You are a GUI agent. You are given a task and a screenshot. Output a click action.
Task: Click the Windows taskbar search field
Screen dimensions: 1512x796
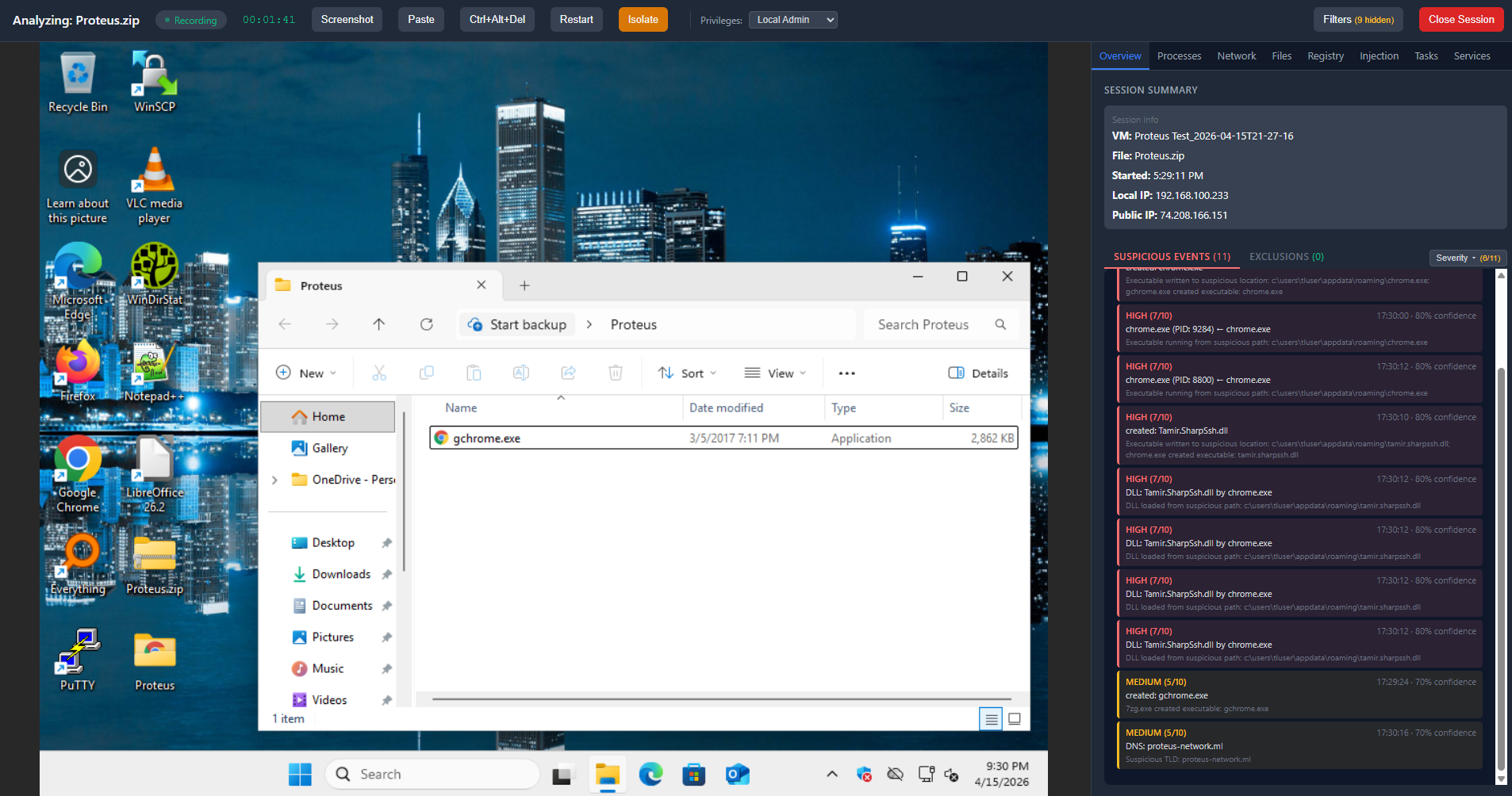click(x=432, y=774)
